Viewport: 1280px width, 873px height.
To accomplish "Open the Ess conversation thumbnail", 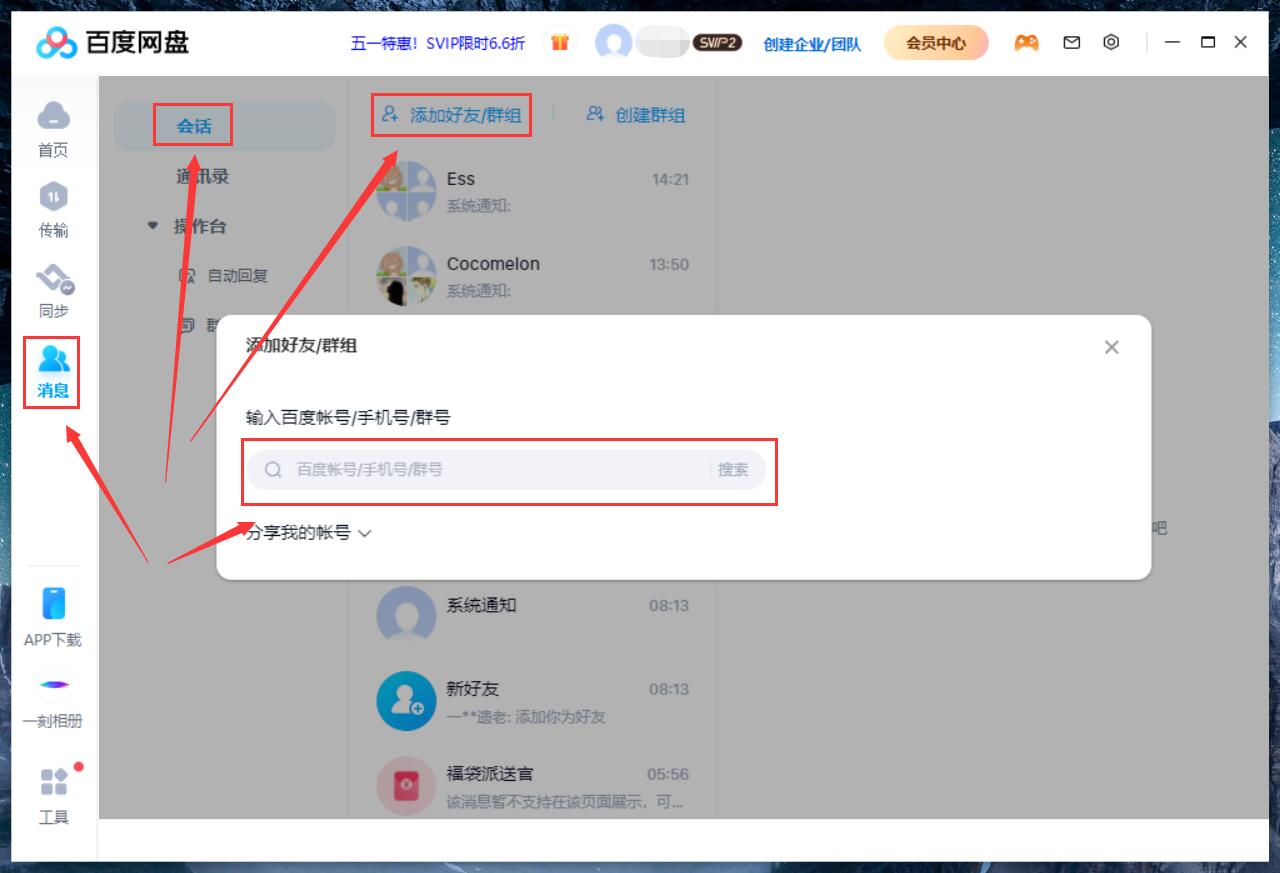I will (406, 191).
